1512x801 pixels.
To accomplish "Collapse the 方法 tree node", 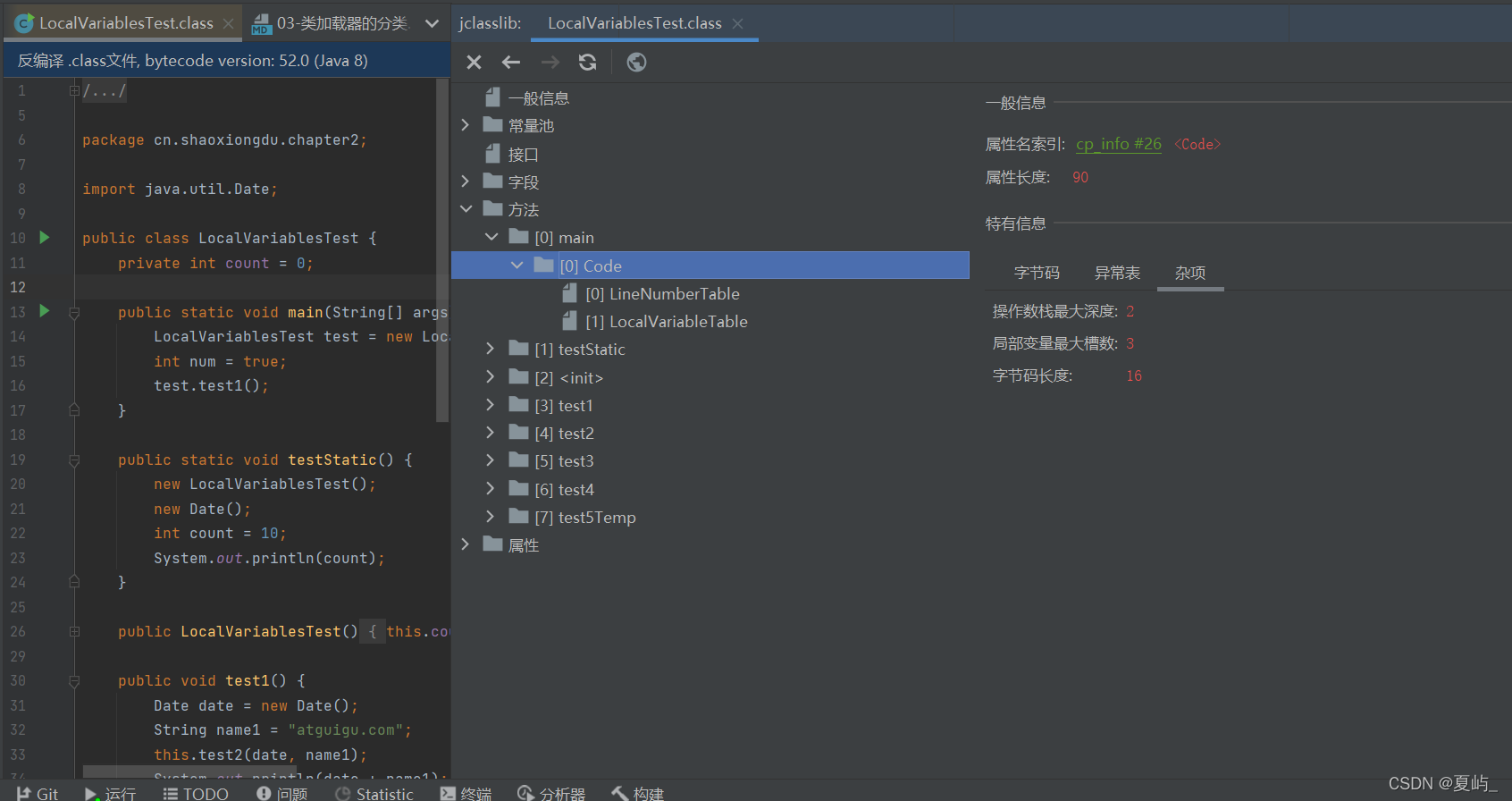I will 466,209.
